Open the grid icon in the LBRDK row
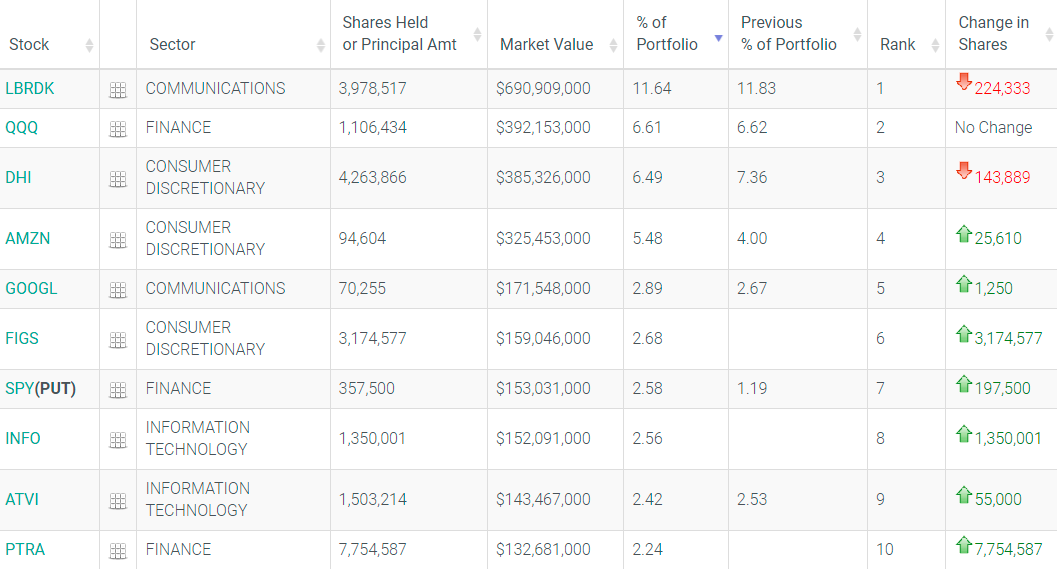Image resolution: width=1057 pixels, height=569 pixels. [x=118, y=90]
